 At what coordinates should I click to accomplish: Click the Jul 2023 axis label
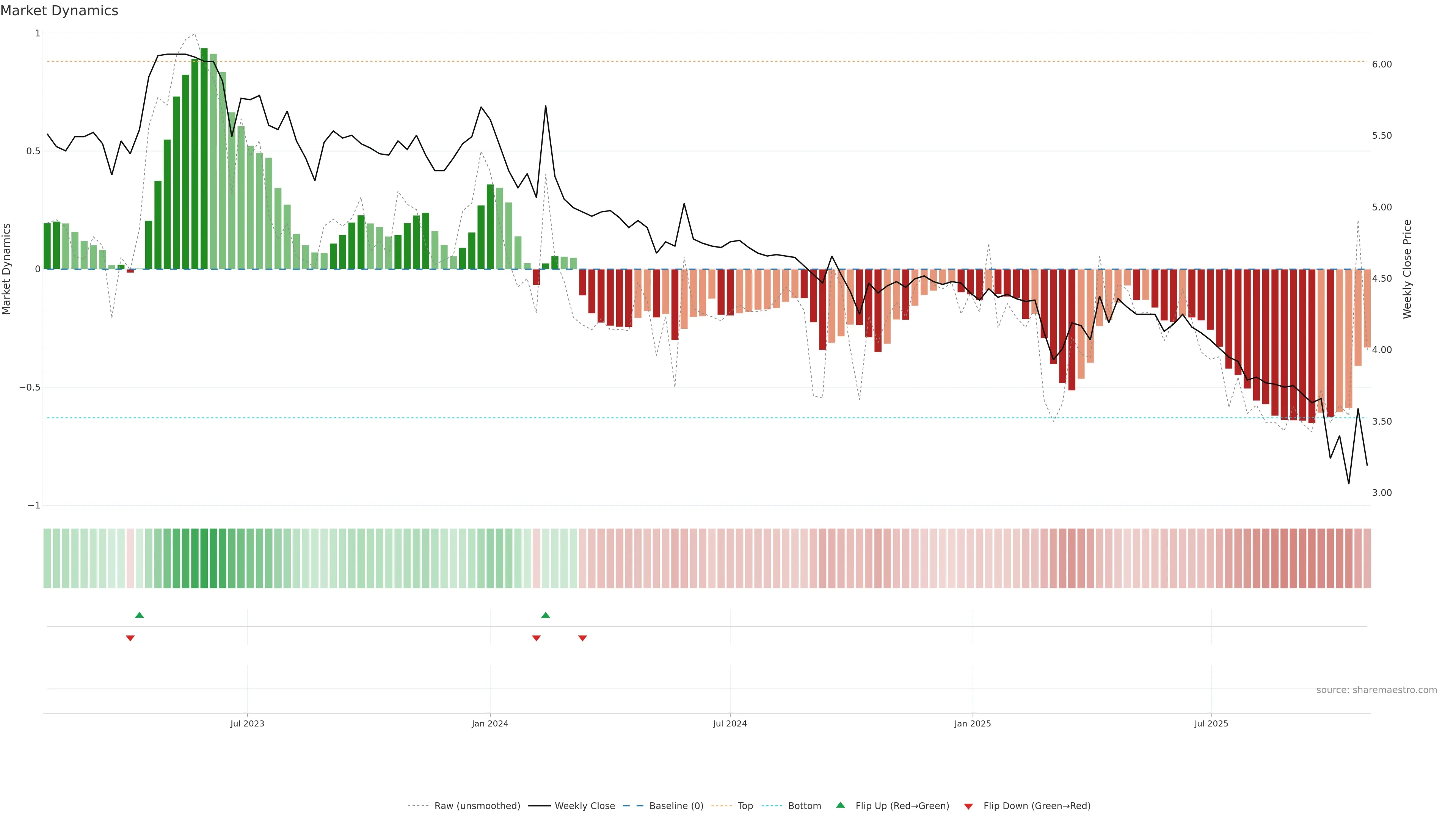click(247, 723)
